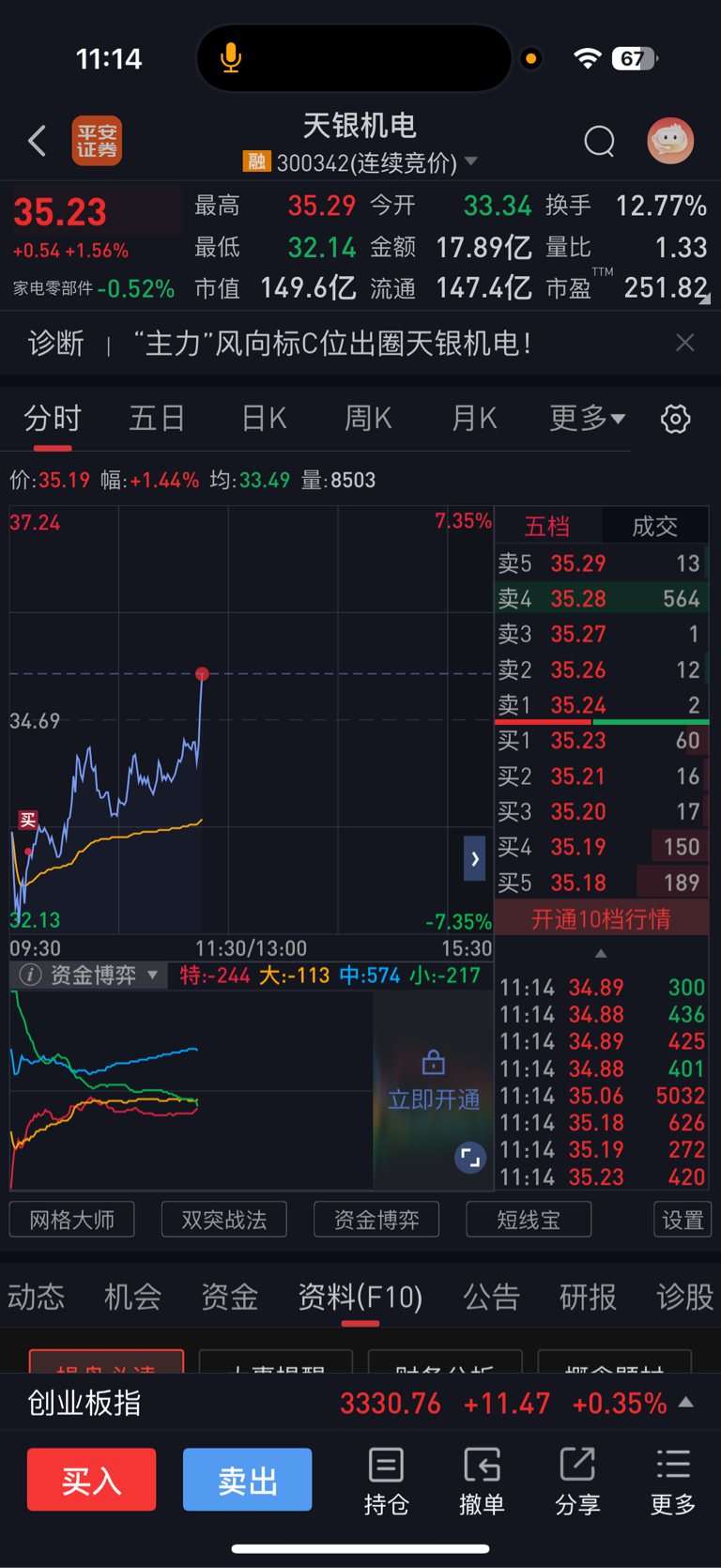Tap the 融 margin badge icon
Screen dimensions: 721x1568
coord(256,161)
